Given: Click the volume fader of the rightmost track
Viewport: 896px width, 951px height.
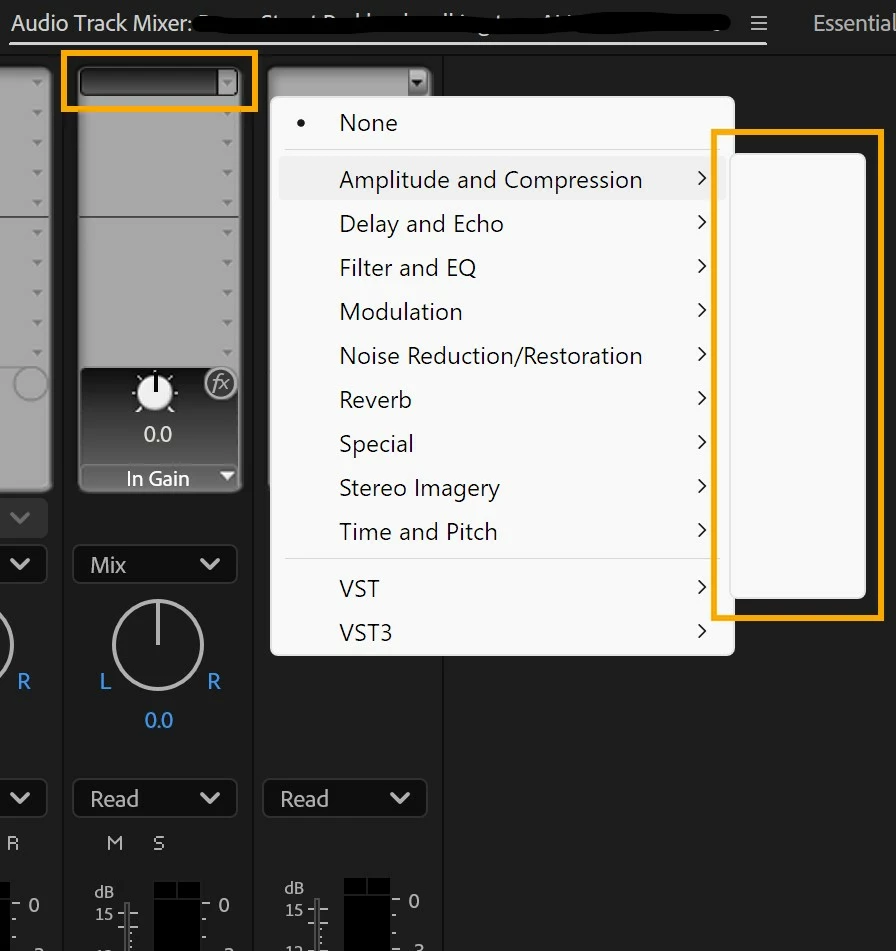Looking at the screenshot, I should click(x=318, y=923).
